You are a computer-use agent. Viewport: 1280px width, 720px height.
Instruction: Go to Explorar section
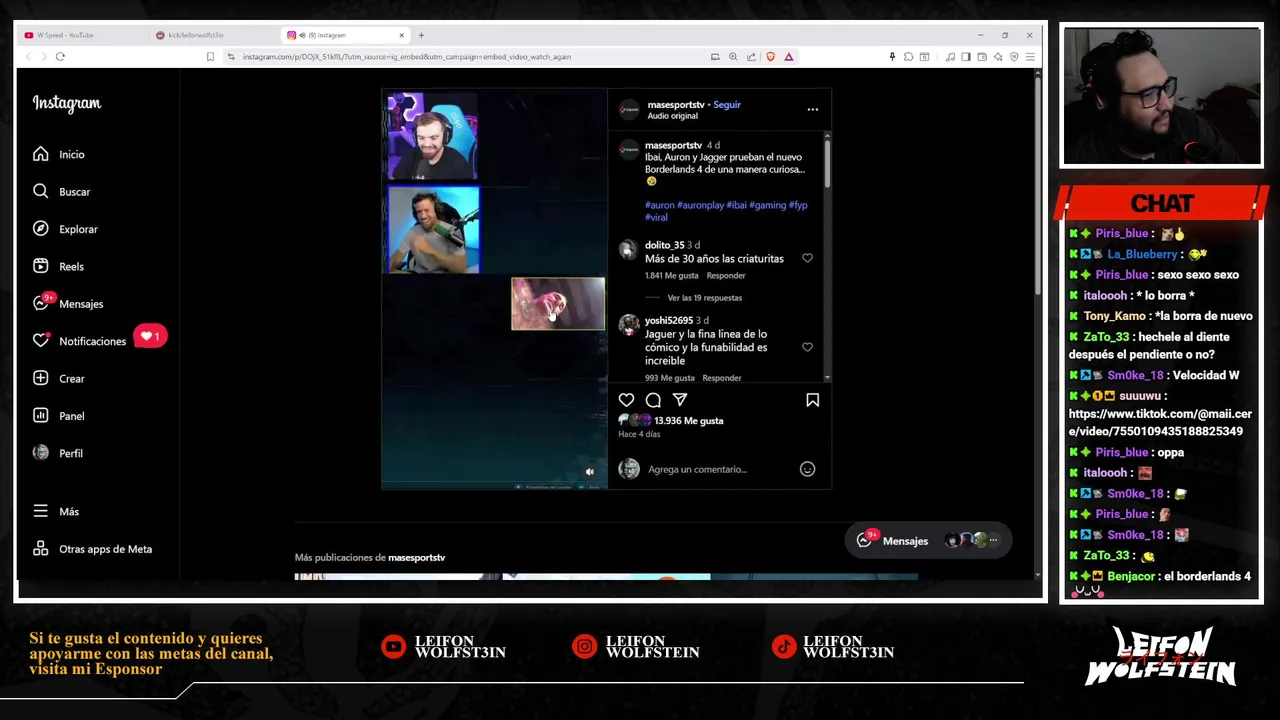(x=65, y=229)
